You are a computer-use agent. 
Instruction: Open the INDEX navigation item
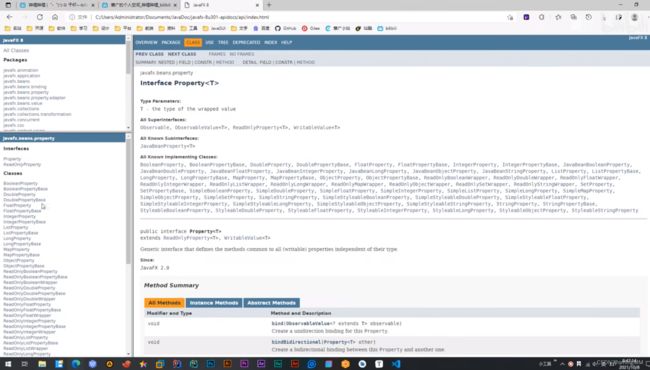pyautogui.click(x=271, y=42)
